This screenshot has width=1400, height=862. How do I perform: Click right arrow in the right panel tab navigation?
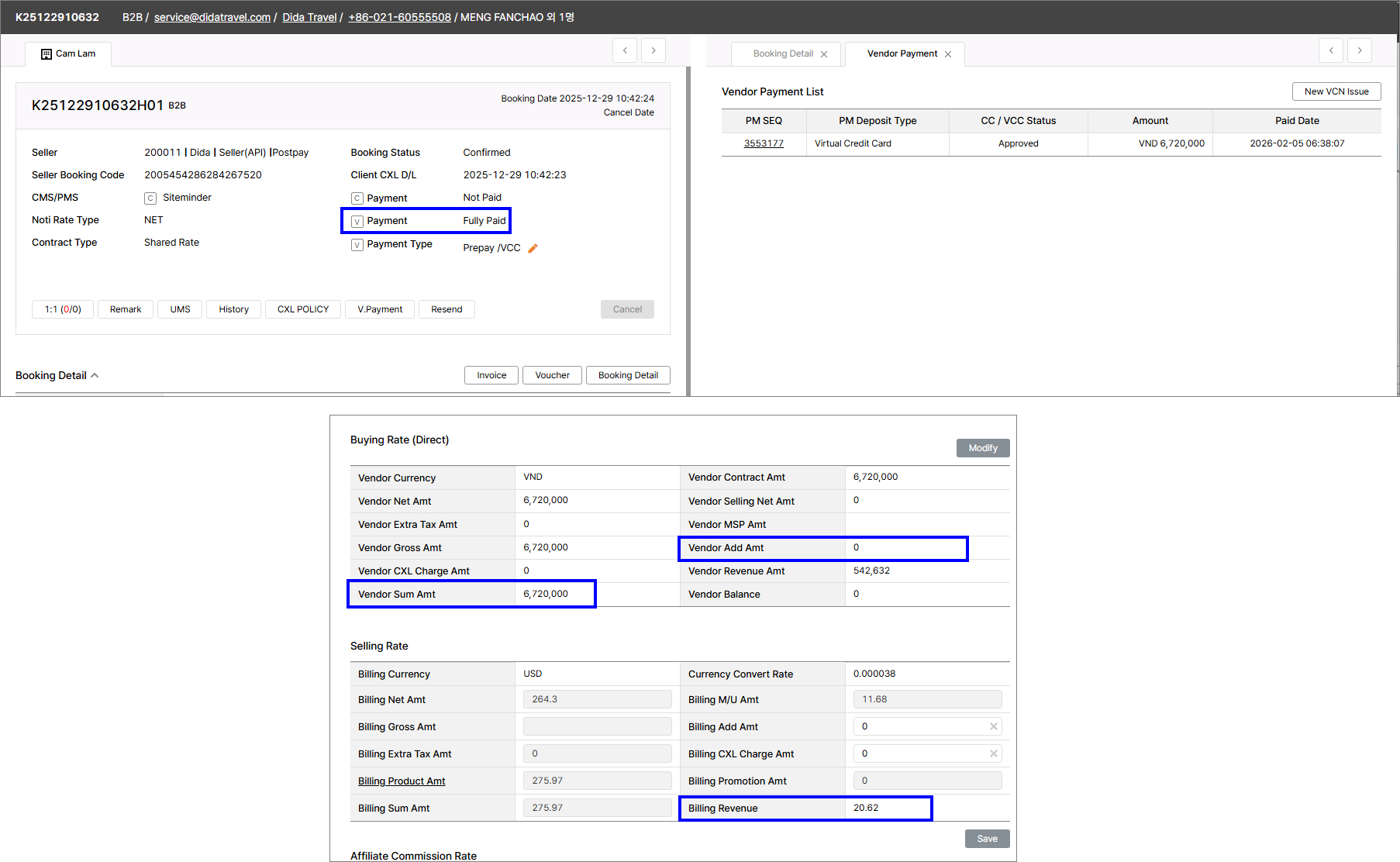click(1359, 50)
